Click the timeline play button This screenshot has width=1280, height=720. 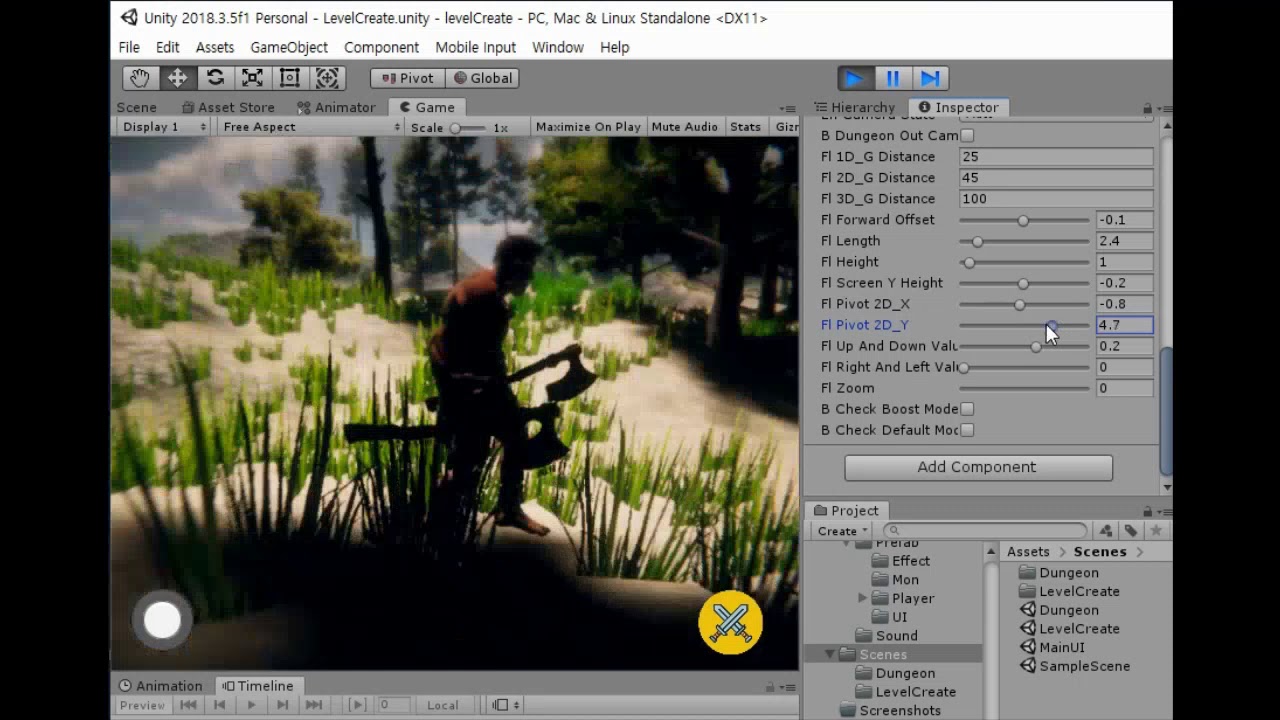point(251,705)
